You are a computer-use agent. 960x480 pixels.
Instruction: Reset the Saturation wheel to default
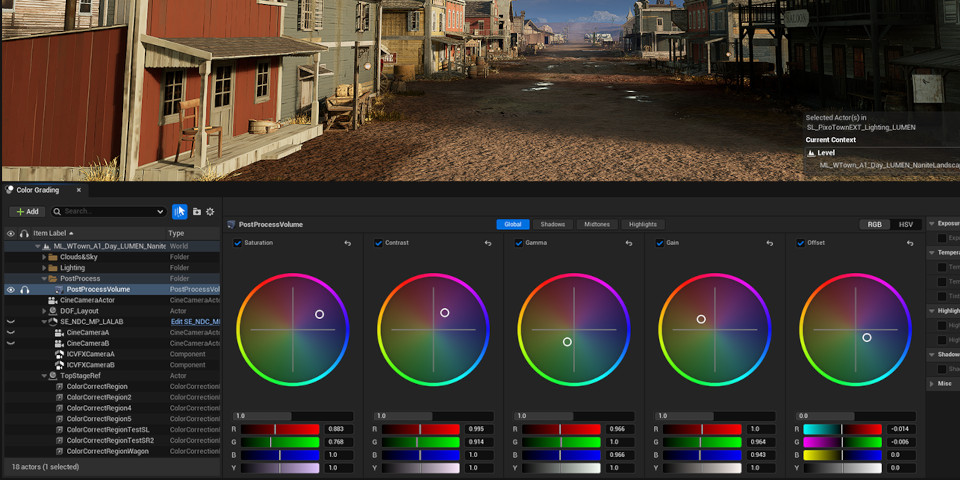click(x=348, y=243)
